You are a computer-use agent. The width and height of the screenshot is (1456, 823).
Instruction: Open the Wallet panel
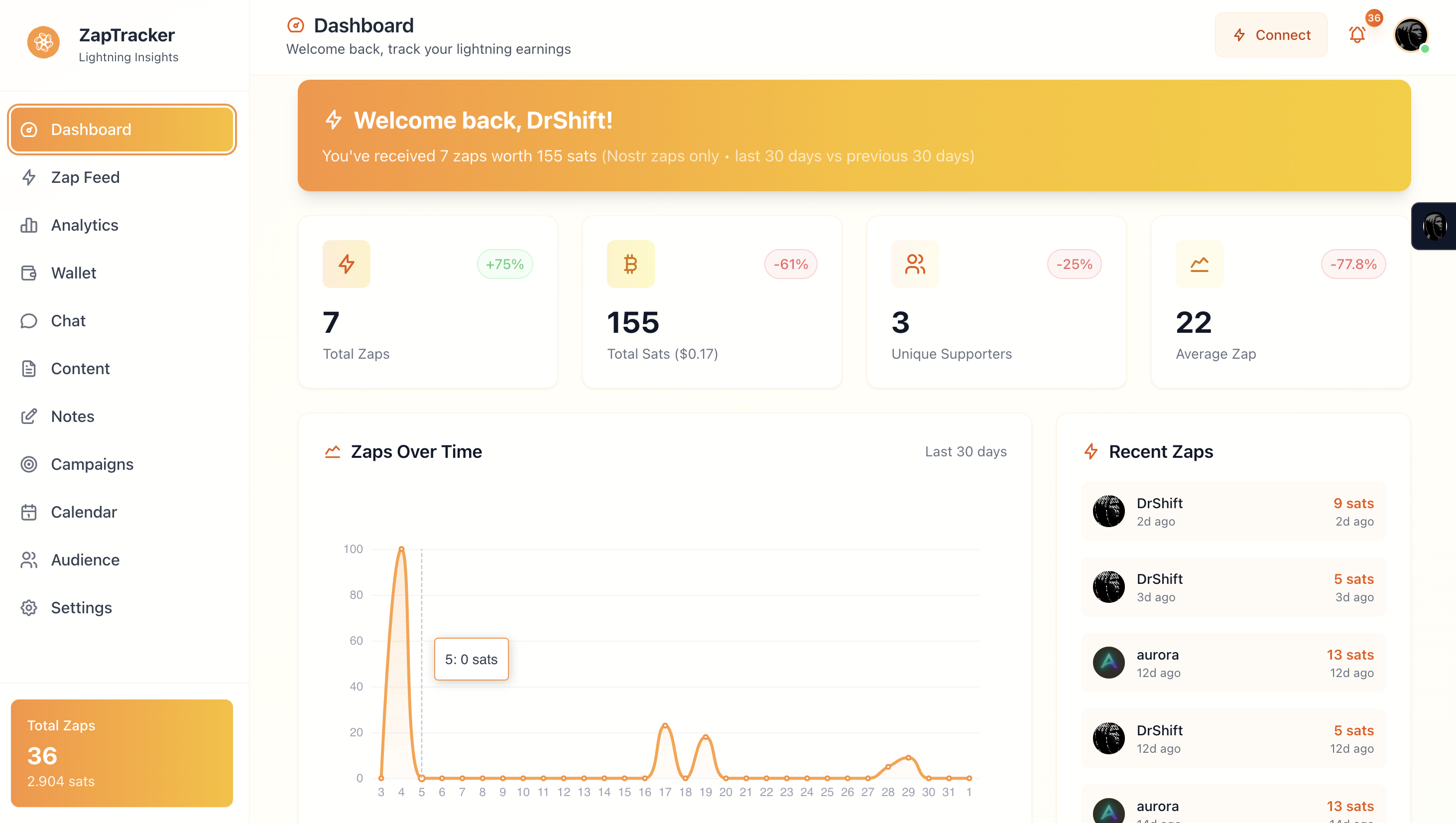(74, 273)
